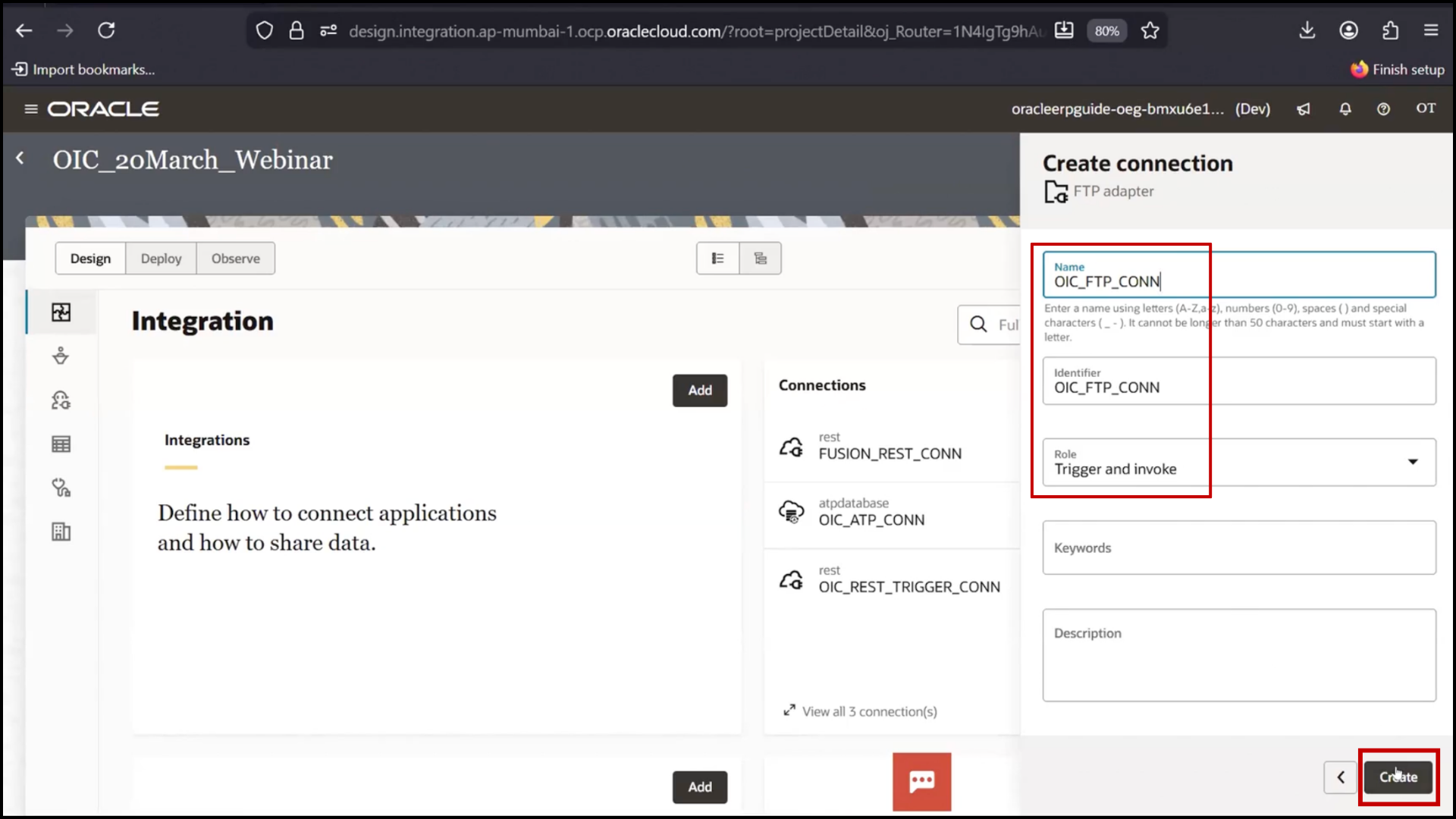Click the search field in Integration page
Image resolution: width=1456 pixels, height=819 pixels.
[x=989, y=325]
